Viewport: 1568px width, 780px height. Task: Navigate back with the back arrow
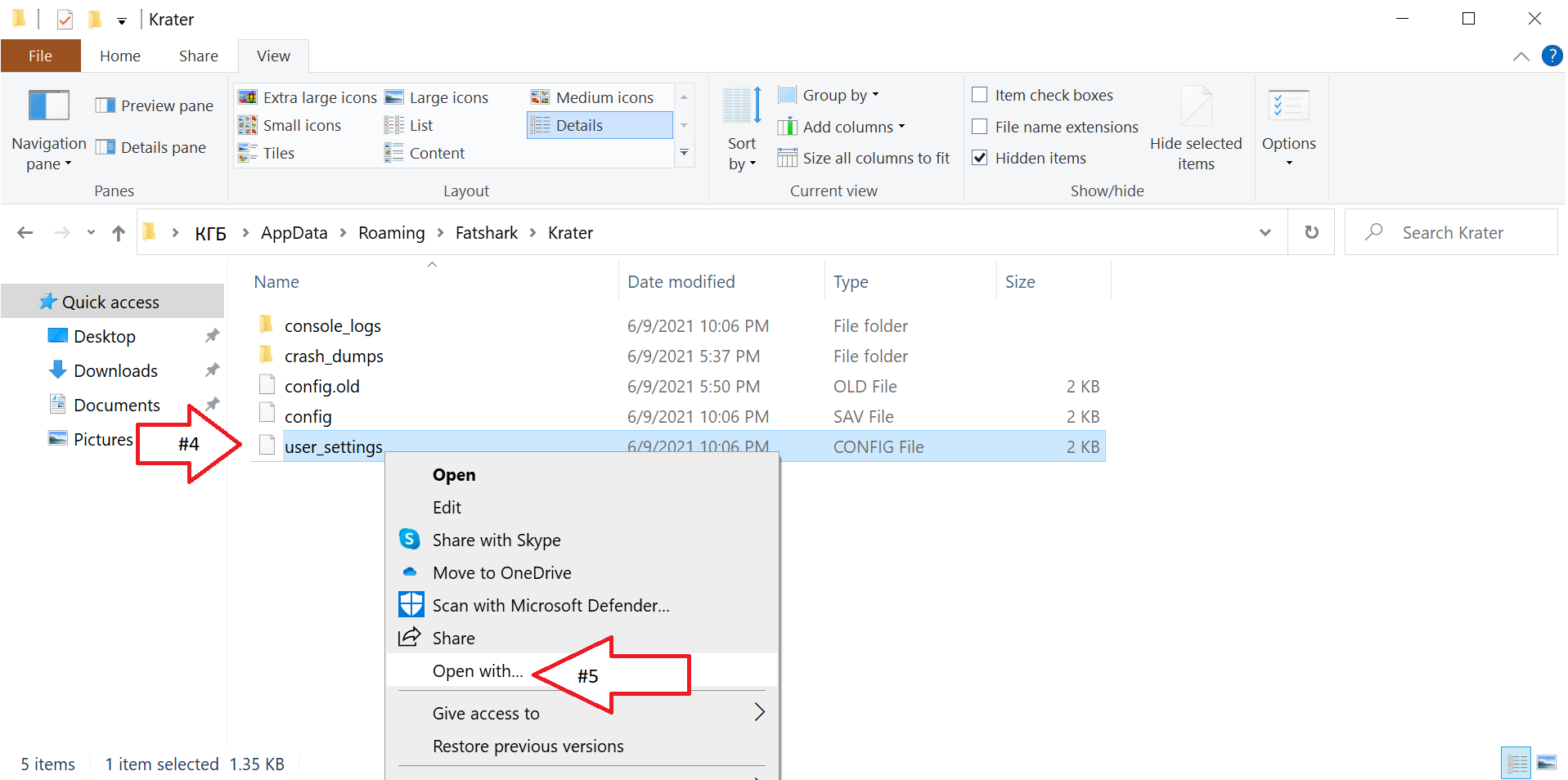pyautogui.click(x=25, y=233)
